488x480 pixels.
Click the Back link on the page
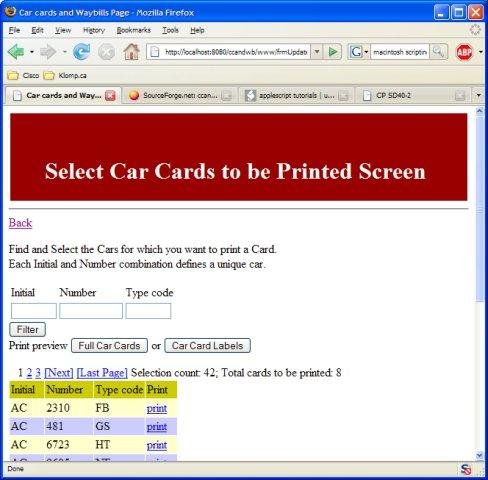[x=20, y=223]
